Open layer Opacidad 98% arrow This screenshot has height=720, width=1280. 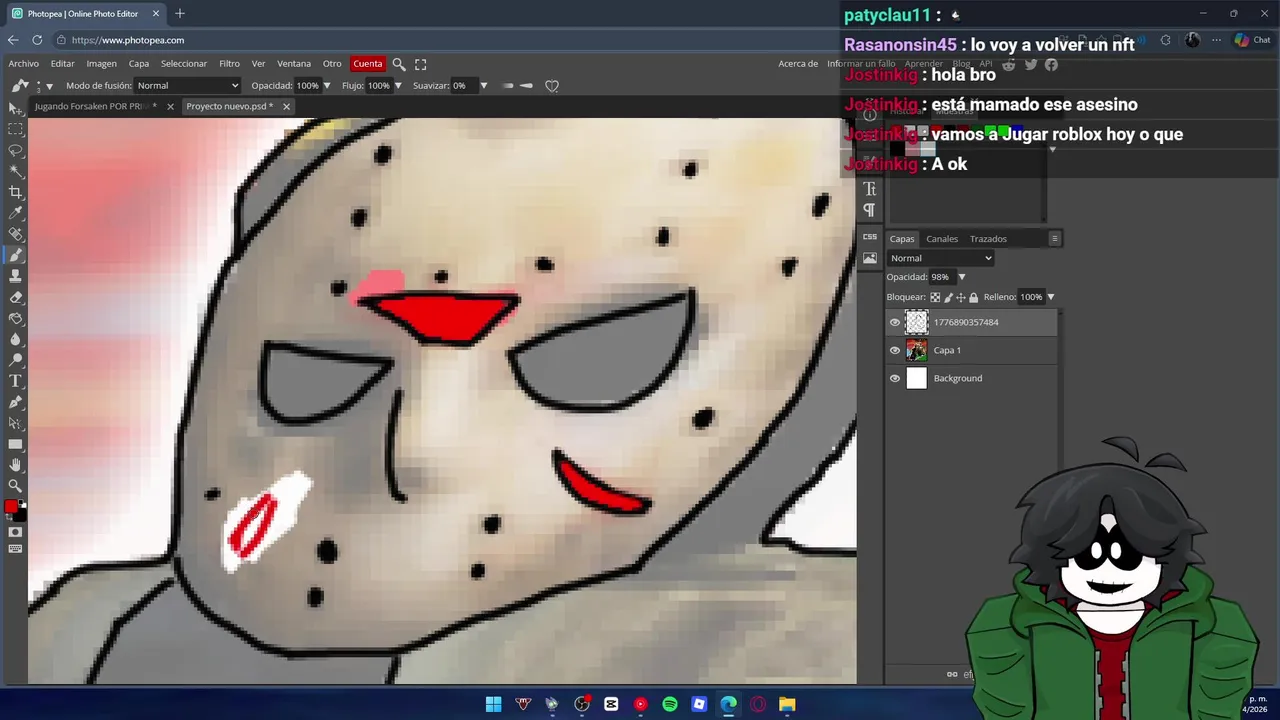(x=962, y=277)
